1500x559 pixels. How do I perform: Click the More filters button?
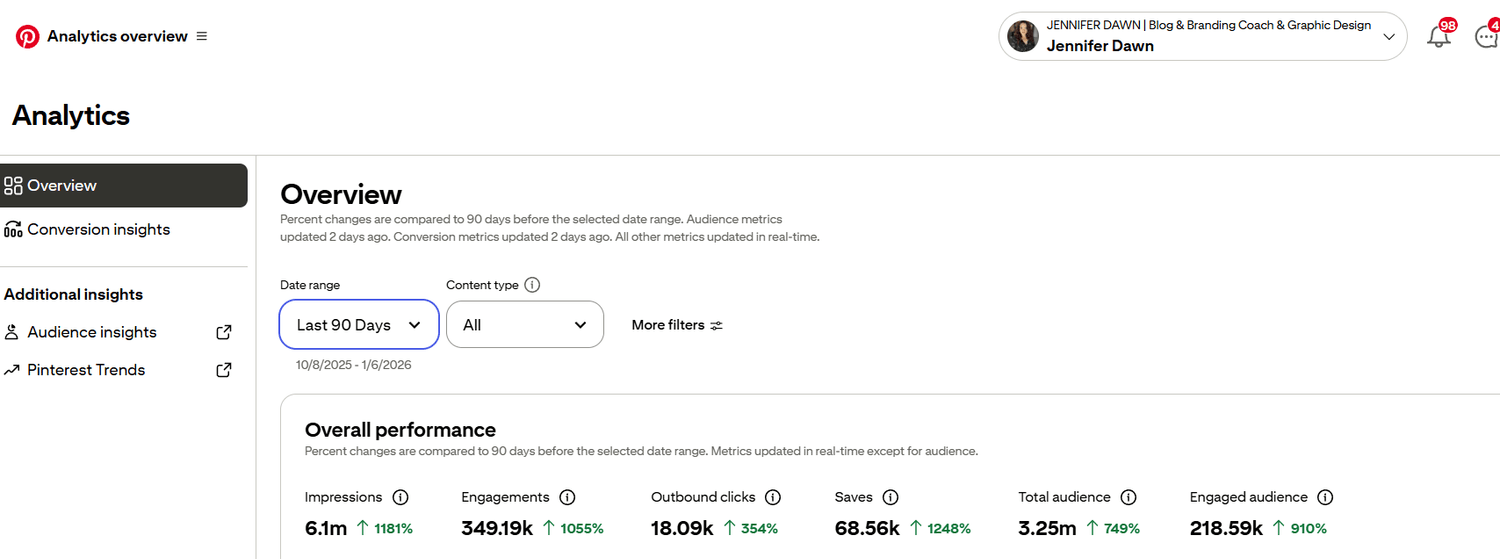click(677, 325)
